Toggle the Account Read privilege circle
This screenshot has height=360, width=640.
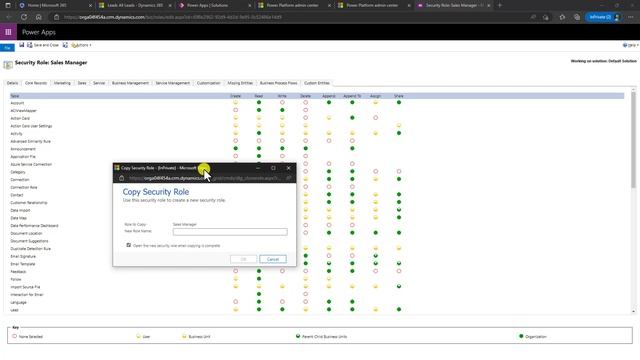pyautogui.click(x=259, y=102)
